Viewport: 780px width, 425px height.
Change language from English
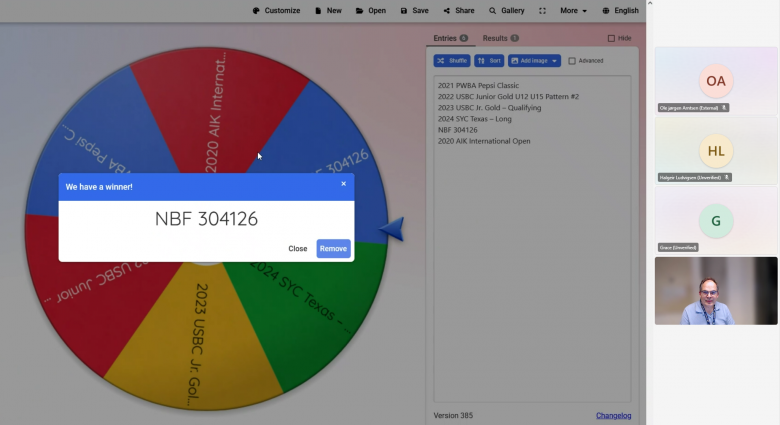[620, 10]
